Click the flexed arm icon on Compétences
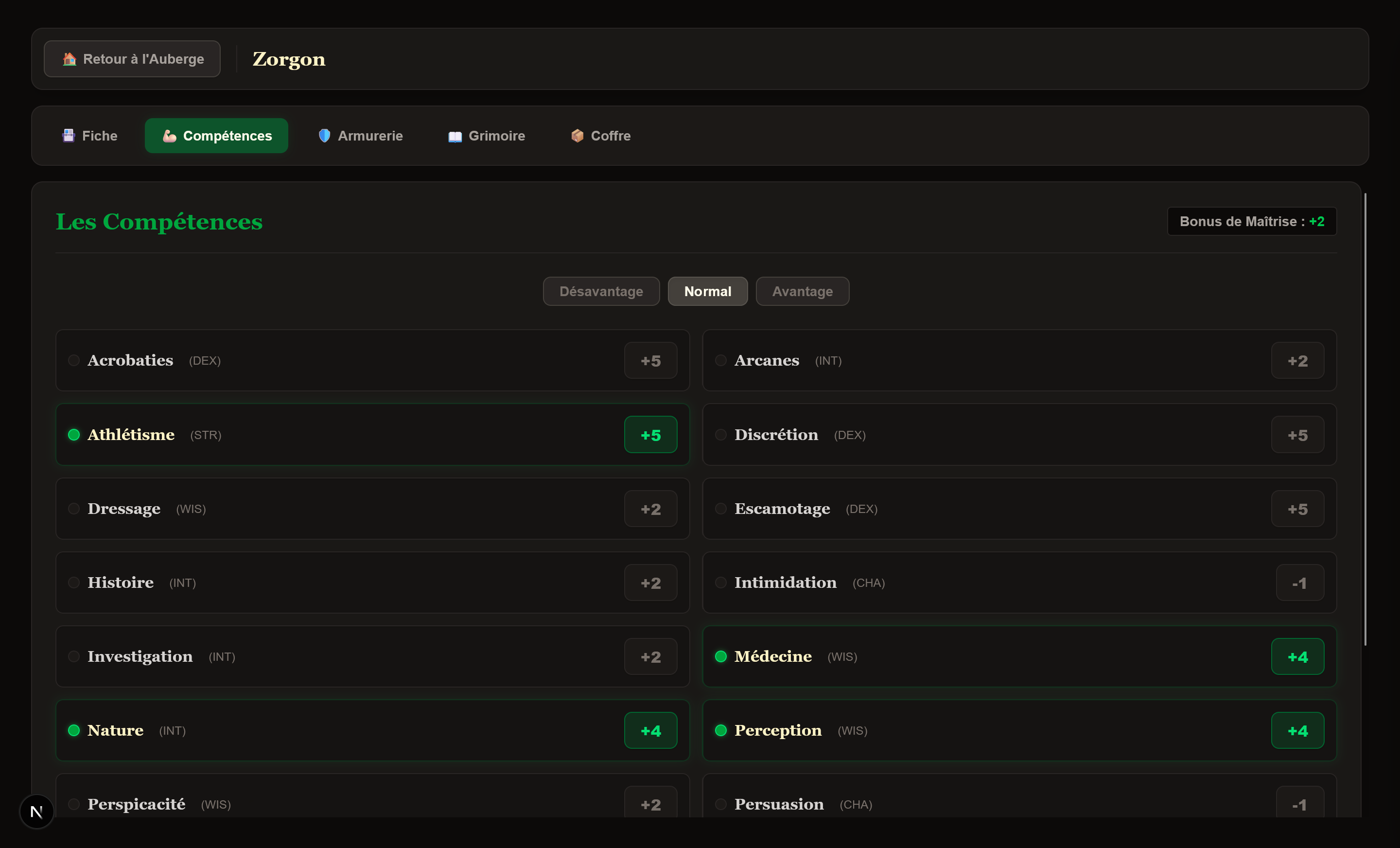This screenshot has height=848, width=1400. pos(169,135)
